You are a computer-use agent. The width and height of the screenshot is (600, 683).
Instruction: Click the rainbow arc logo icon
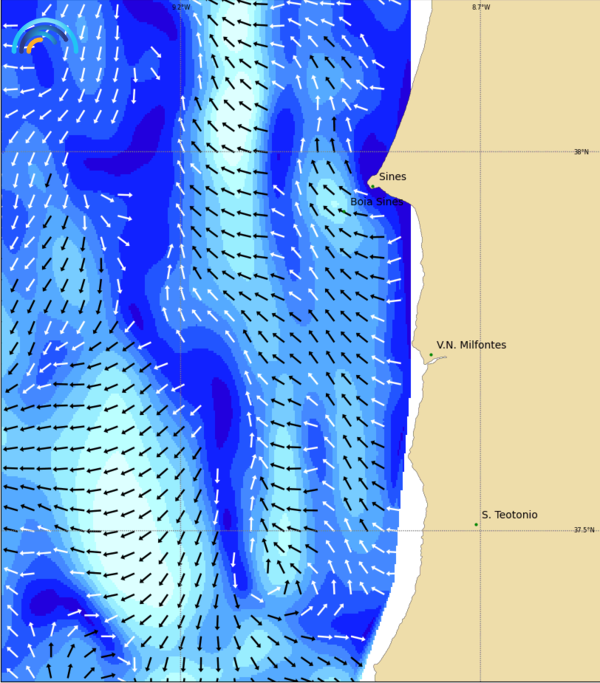pos(42,36)
